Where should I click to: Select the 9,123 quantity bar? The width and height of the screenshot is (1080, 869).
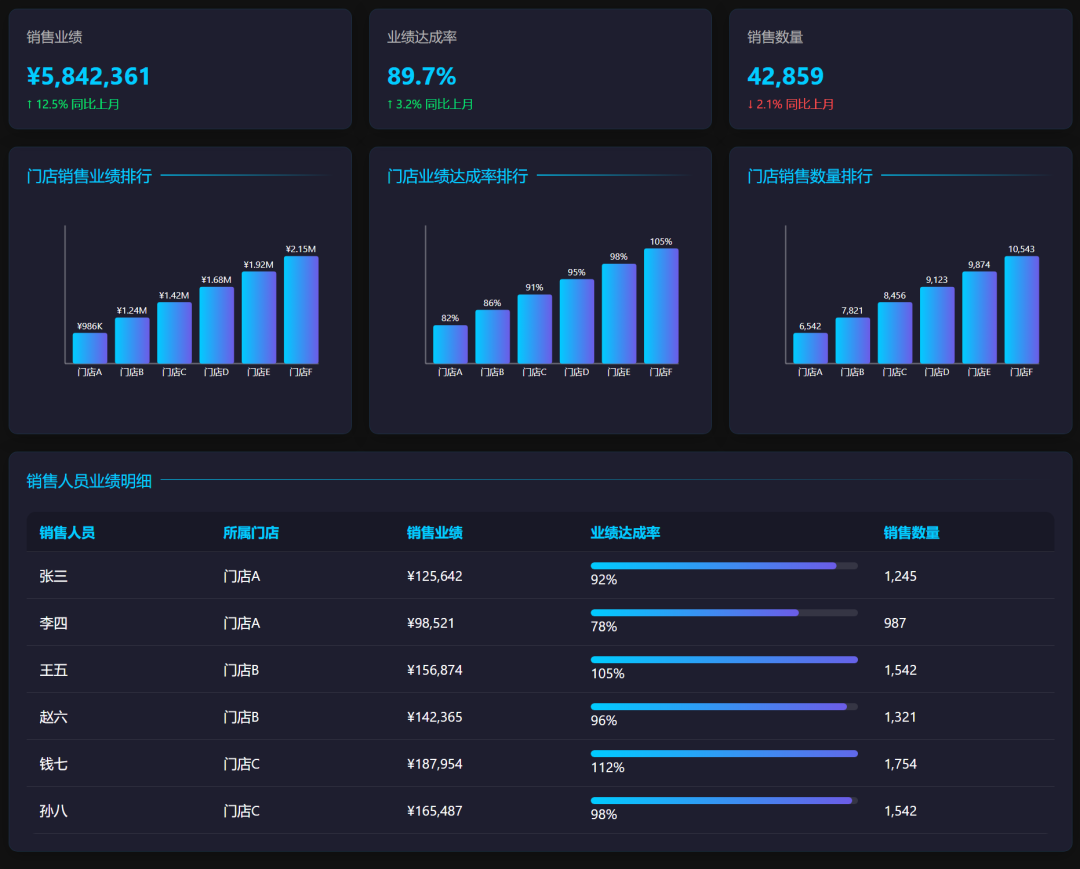(x=937, y=325)
